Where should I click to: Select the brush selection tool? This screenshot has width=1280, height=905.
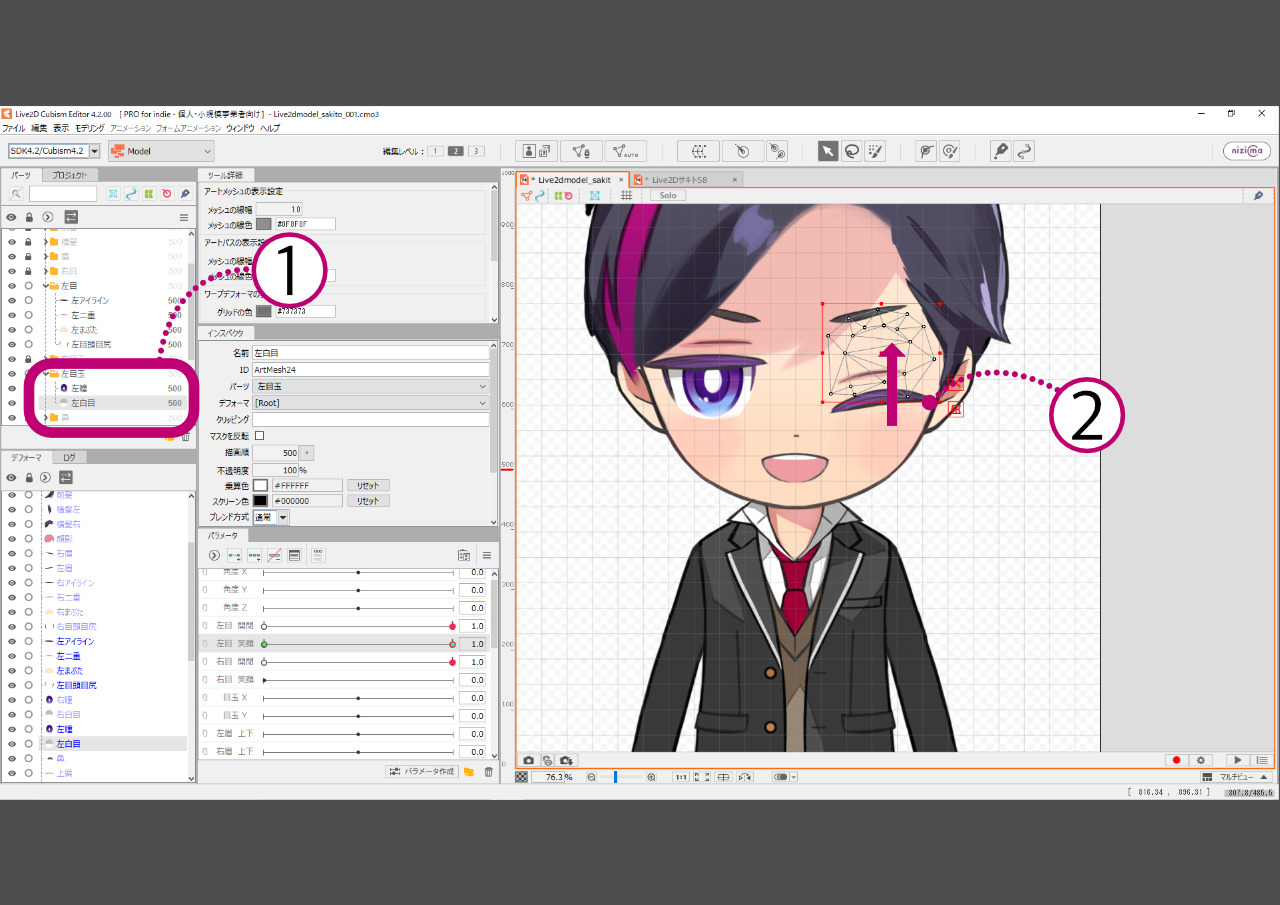point(875,151)
